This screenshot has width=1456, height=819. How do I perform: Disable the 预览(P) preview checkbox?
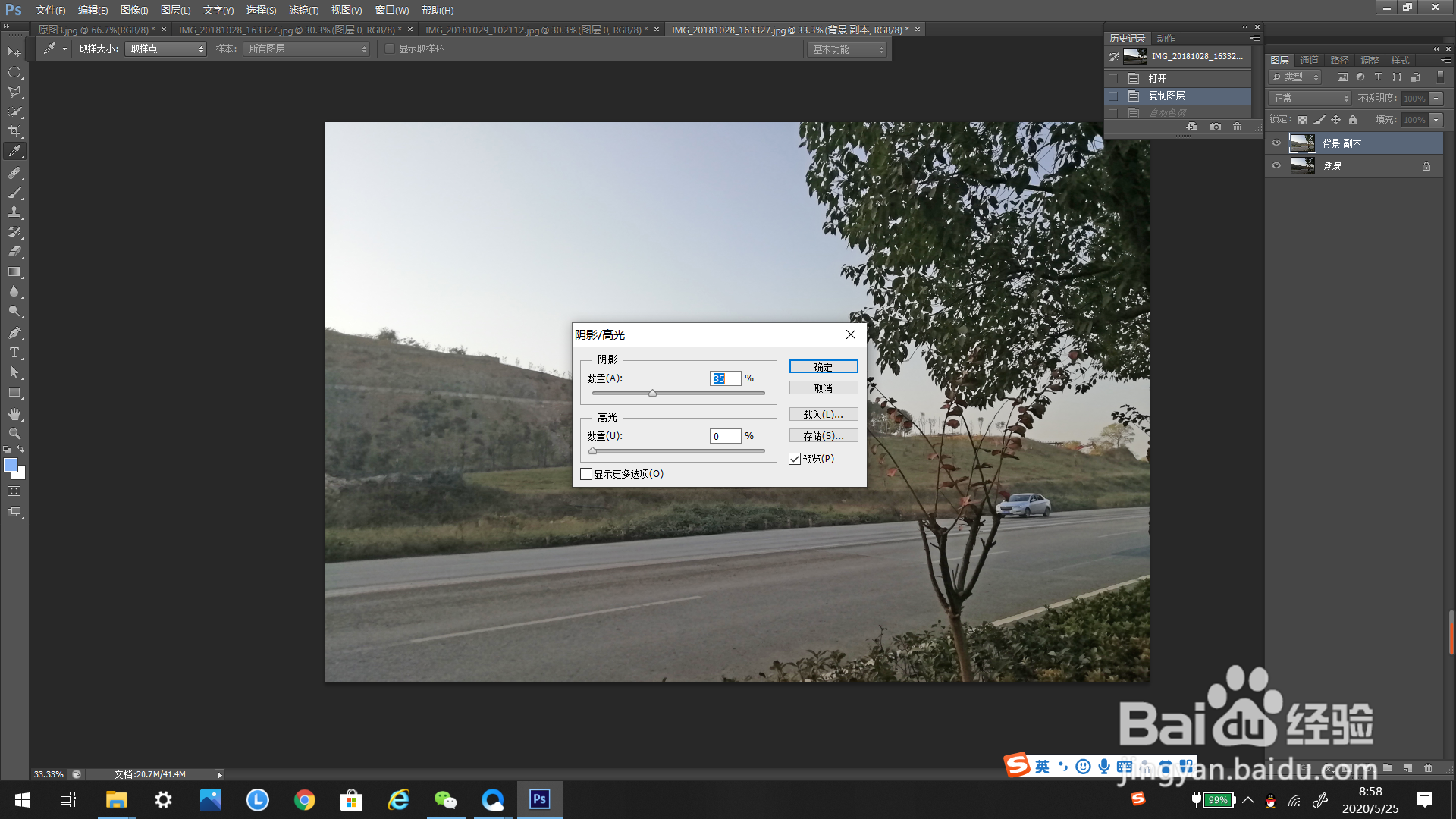tap(795, 459)
